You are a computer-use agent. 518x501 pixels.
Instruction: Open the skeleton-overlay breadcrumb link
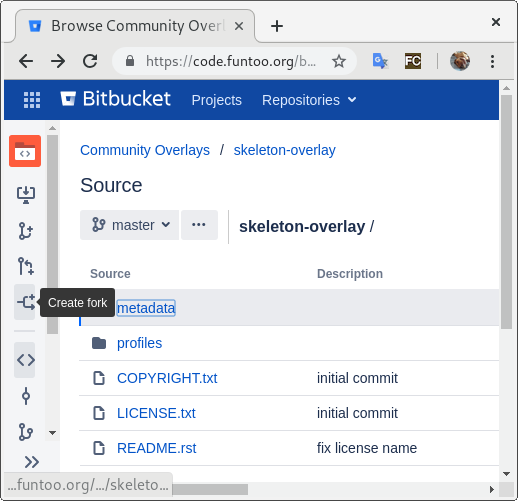(x=285, y=150)
